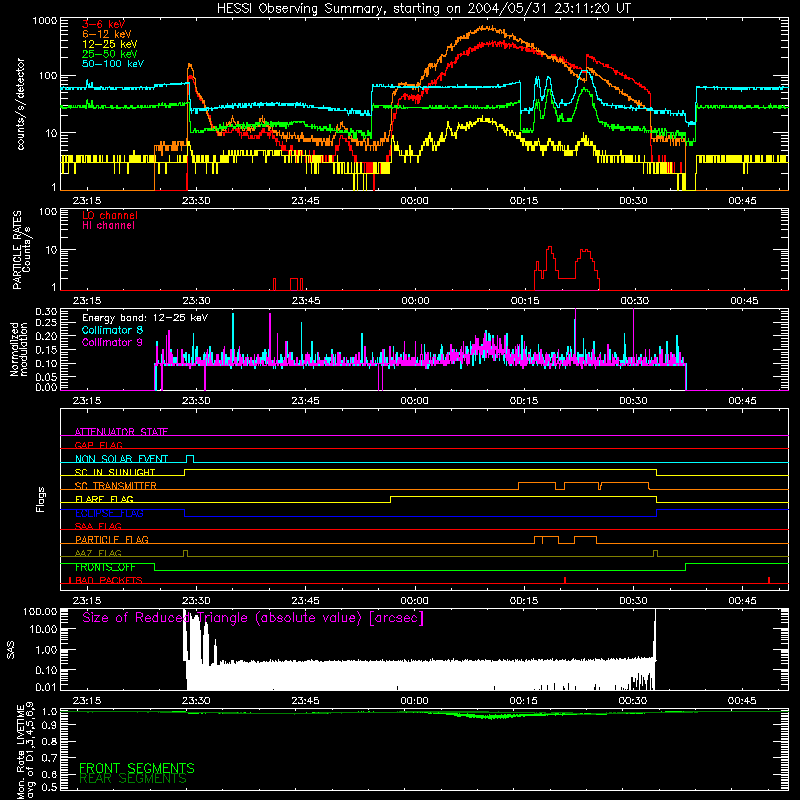Select the 'Collimator 8' legend entry
This screenshot has height=800, width=800.
pyautogui.click(x=112, y=330)
